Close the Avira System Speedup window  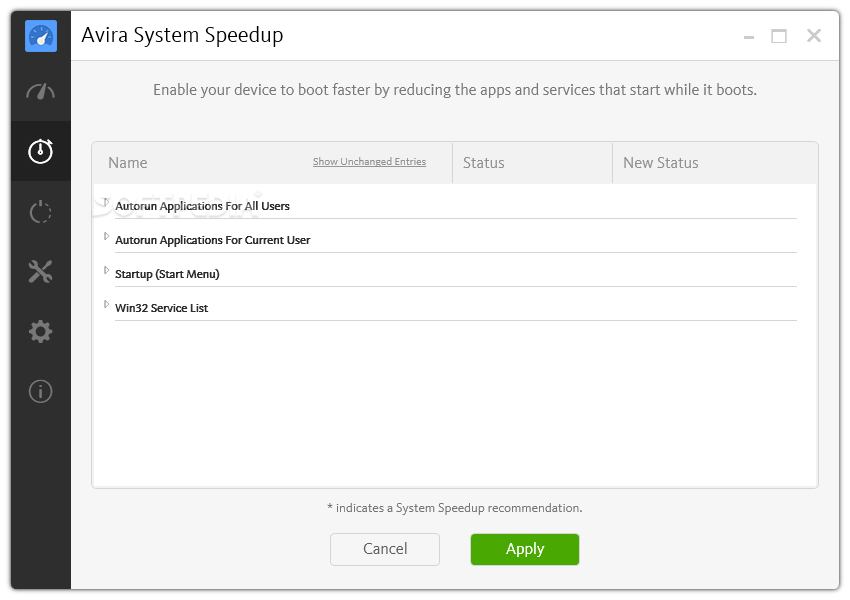pos(814,36)
